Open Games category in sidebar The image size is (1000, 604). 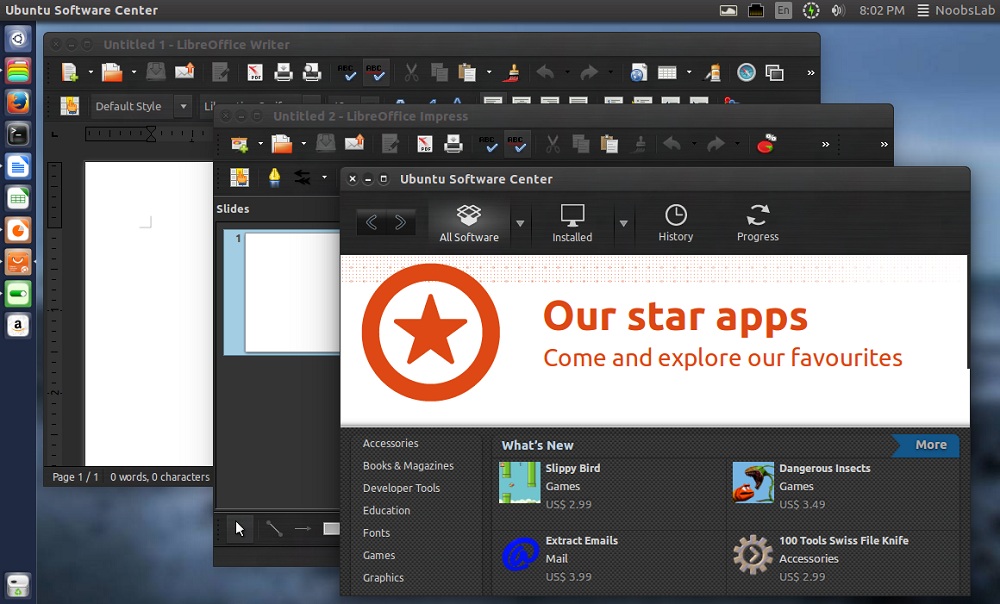[379, 555]
